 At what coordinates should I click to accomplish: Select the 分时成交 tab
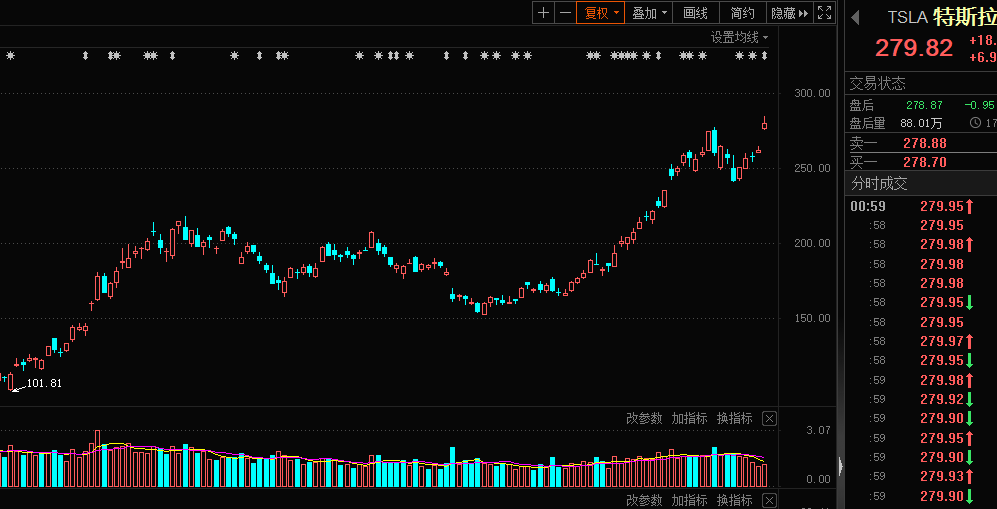[x=879, y=184]
